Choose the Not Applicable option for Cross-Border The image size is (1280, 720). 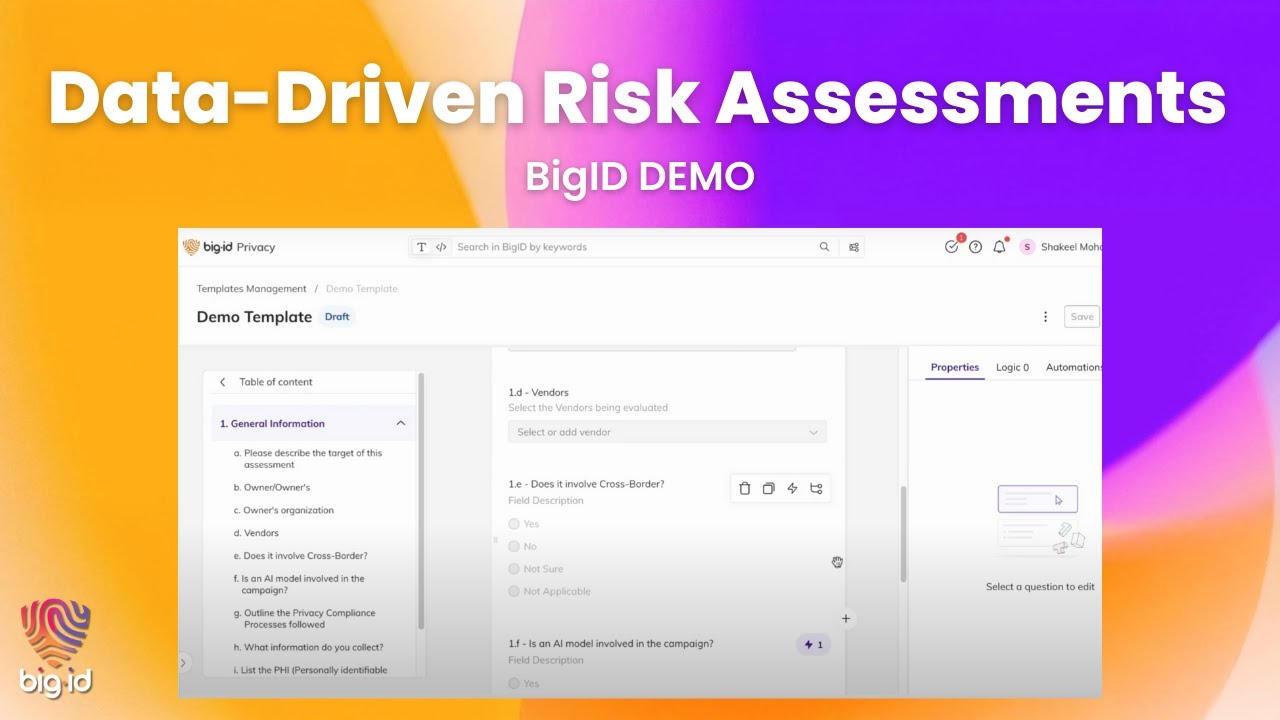click(514, 592)
